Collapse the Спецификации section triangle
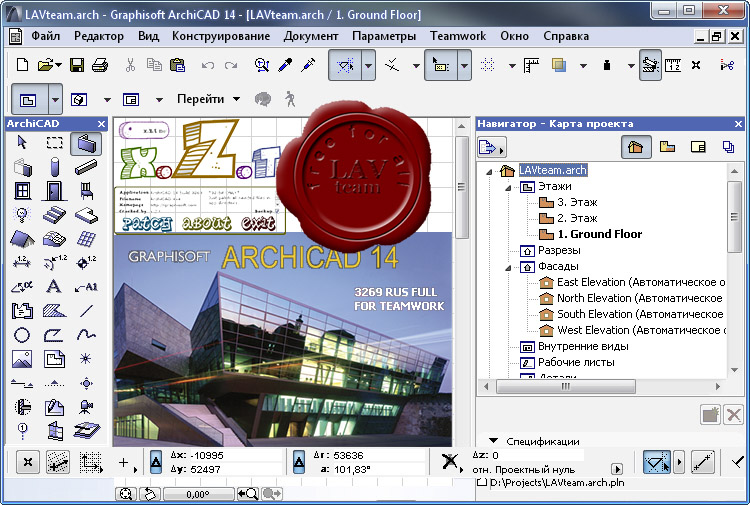This screenshot has width=750, height=505. pos(494,440)
